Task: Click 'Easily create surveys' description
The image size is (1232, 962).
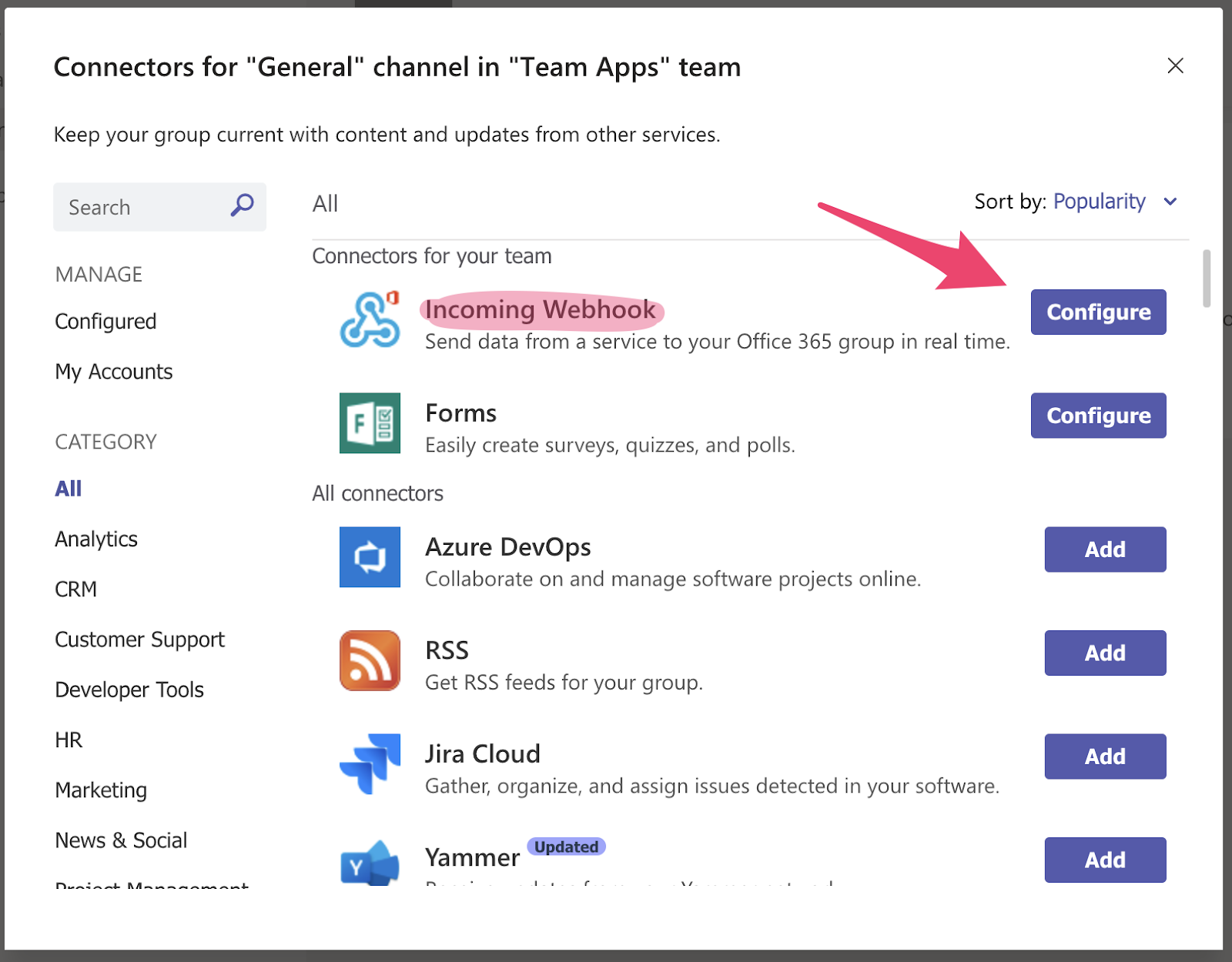Action: [x=611, y=445]
